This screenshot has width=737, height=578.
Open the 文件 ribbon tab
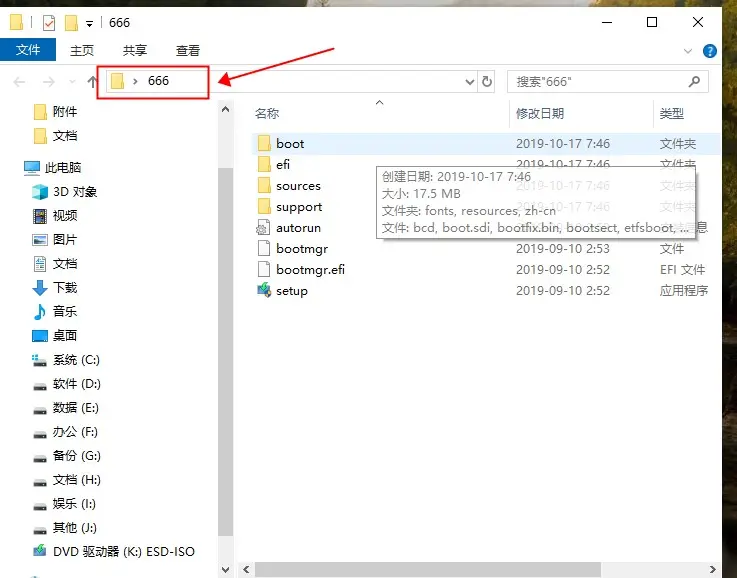28,50
